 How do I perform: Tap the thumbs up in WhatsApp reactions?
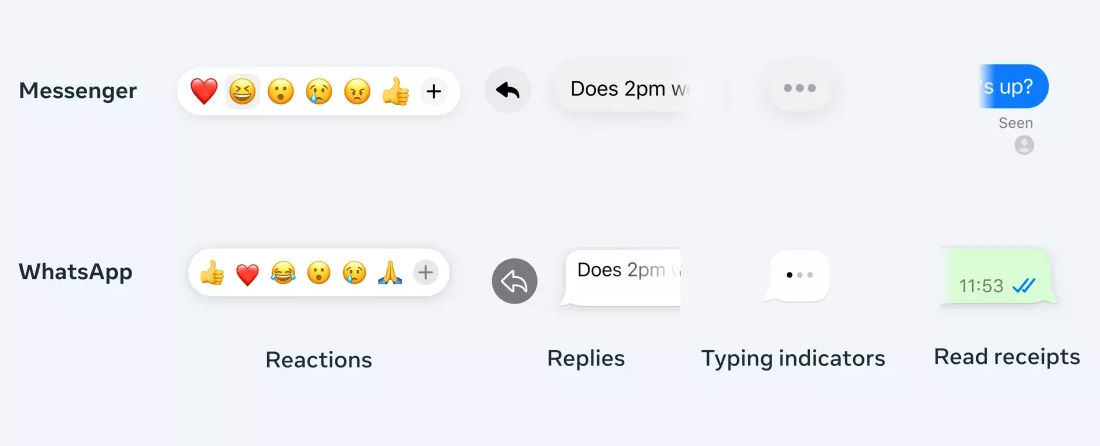(212, 273)
